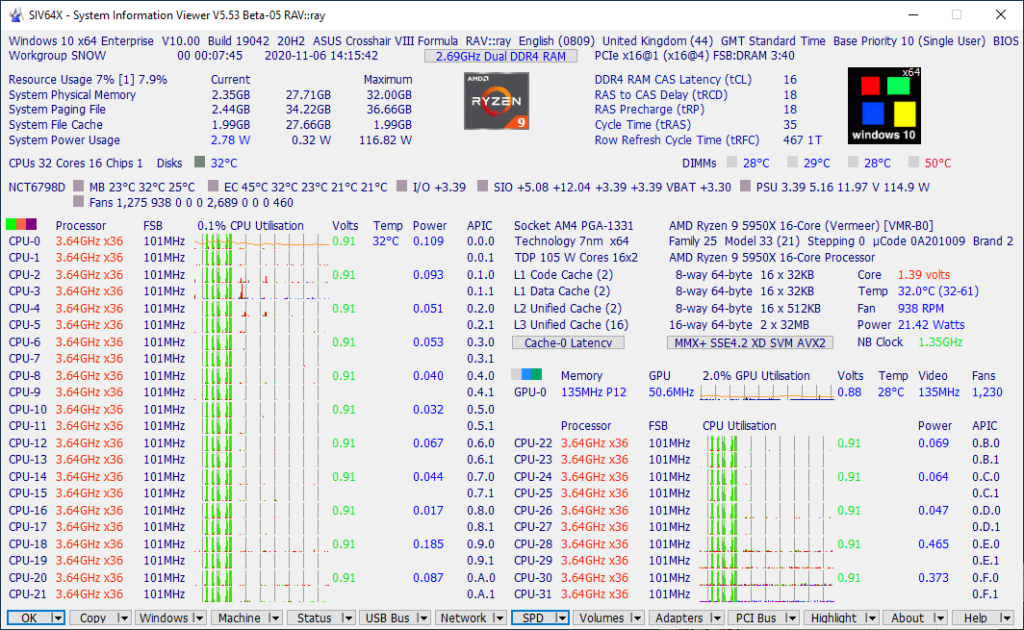Open the Adapters menu
Screen dimensions: 1024x630
coord(686,618)
